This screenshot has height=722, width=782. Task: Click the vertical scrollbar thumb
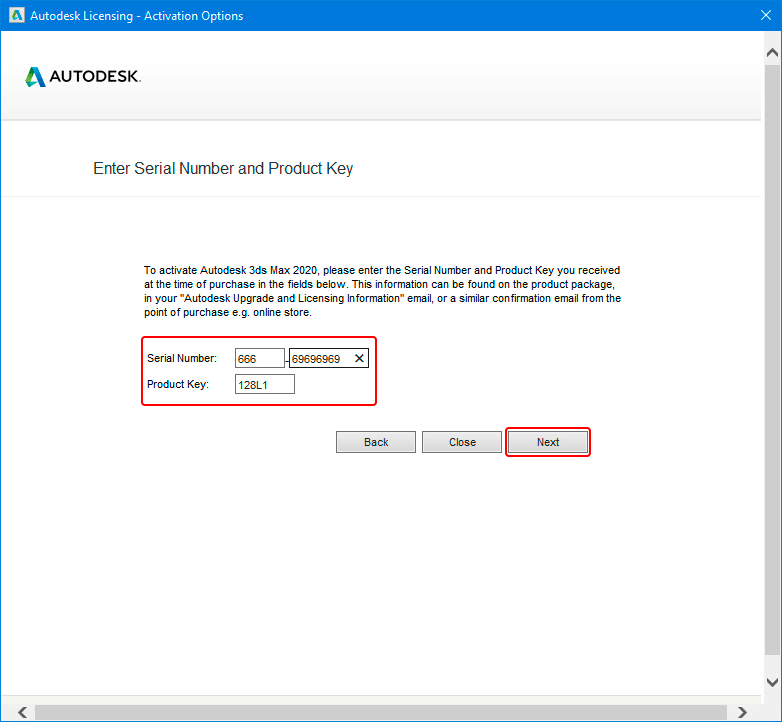(x=772, y=359)
